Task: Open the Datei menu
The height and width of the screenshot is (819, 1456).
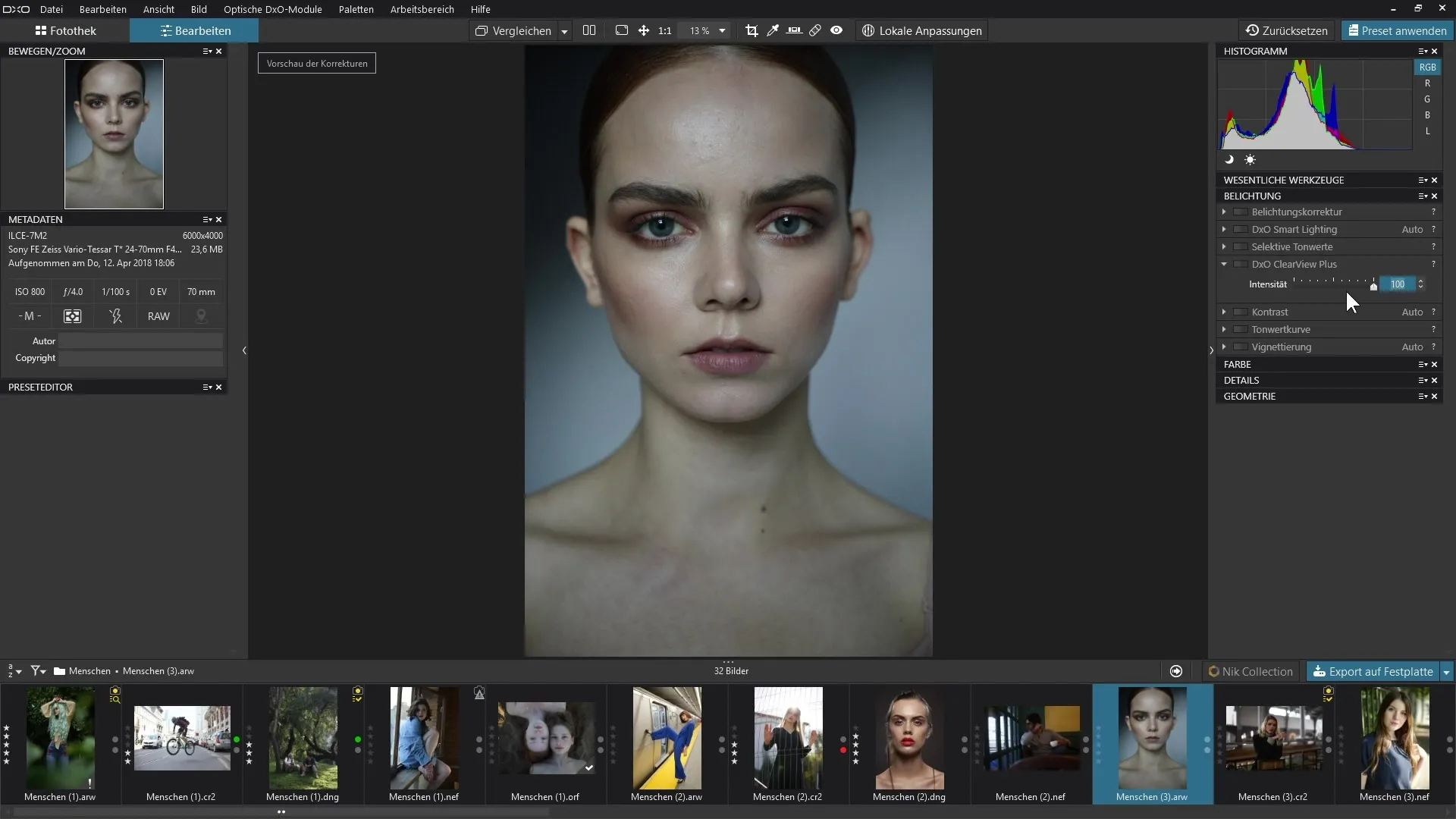Action: [x=52, y=9]
